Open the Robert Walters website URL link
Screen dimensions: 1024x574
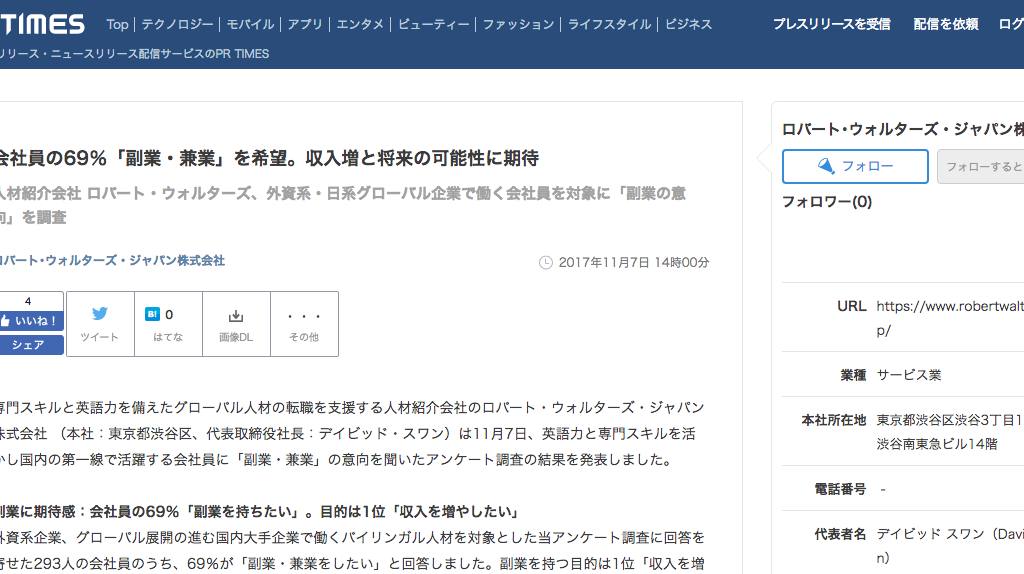950,318
